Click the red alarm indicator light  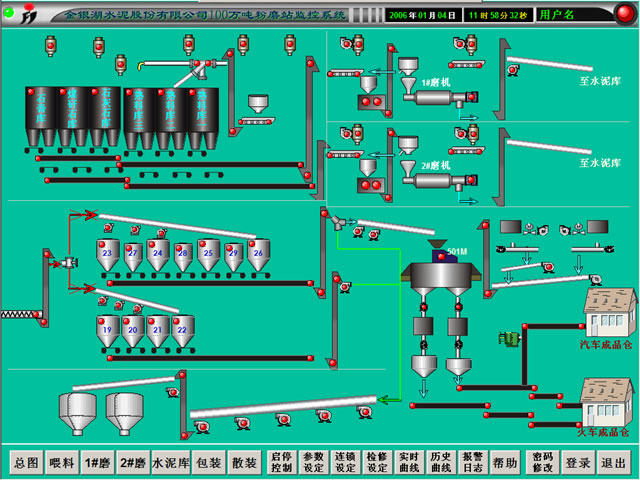[620, 15]
